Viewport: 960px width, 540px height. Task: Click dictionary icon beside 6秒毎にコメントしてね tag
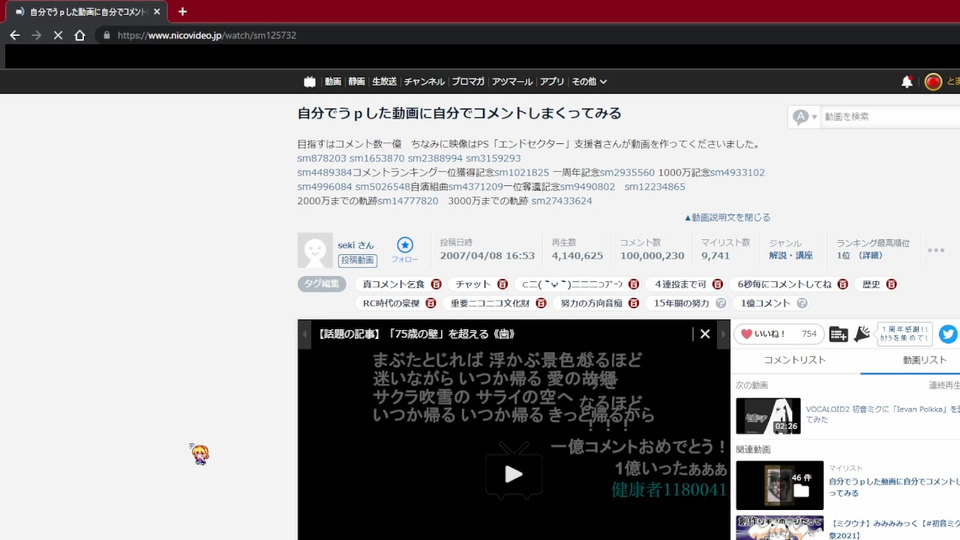click(x=842, y=284)
